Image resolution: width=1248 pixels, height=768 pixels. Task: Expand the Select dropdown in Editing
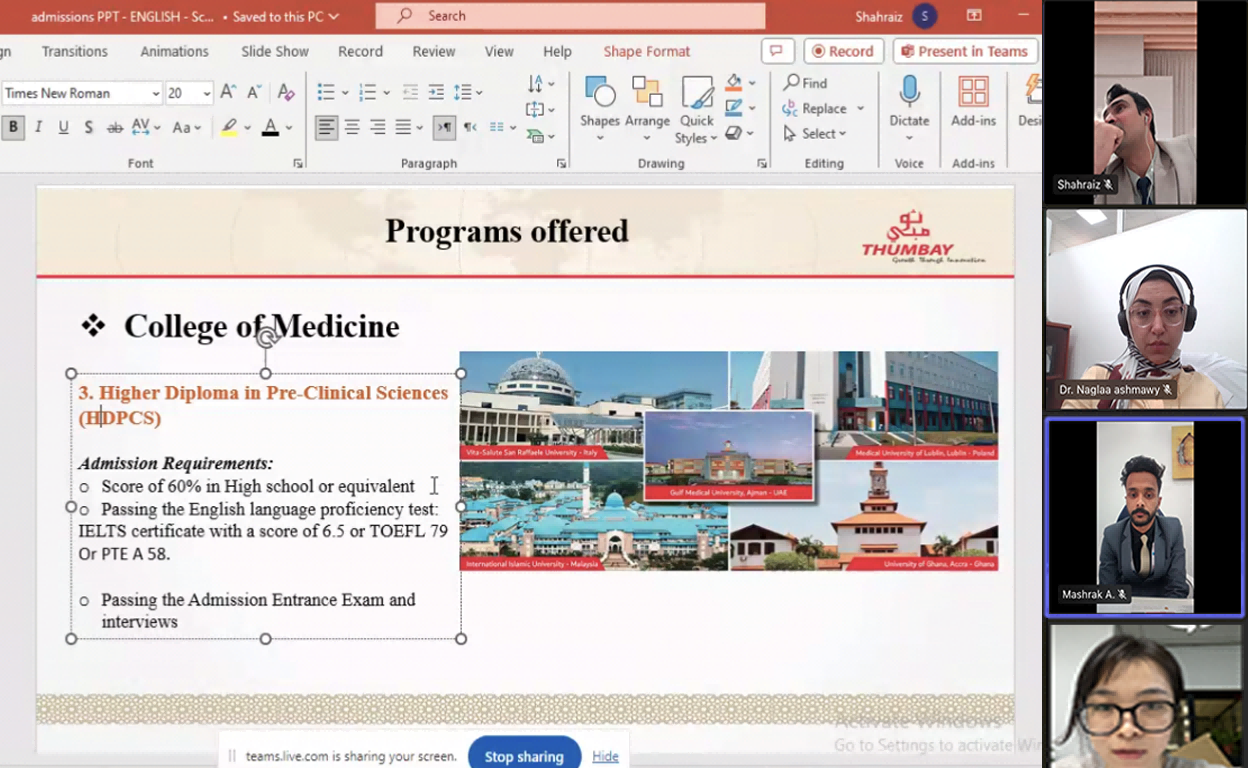tap(816, 133)
